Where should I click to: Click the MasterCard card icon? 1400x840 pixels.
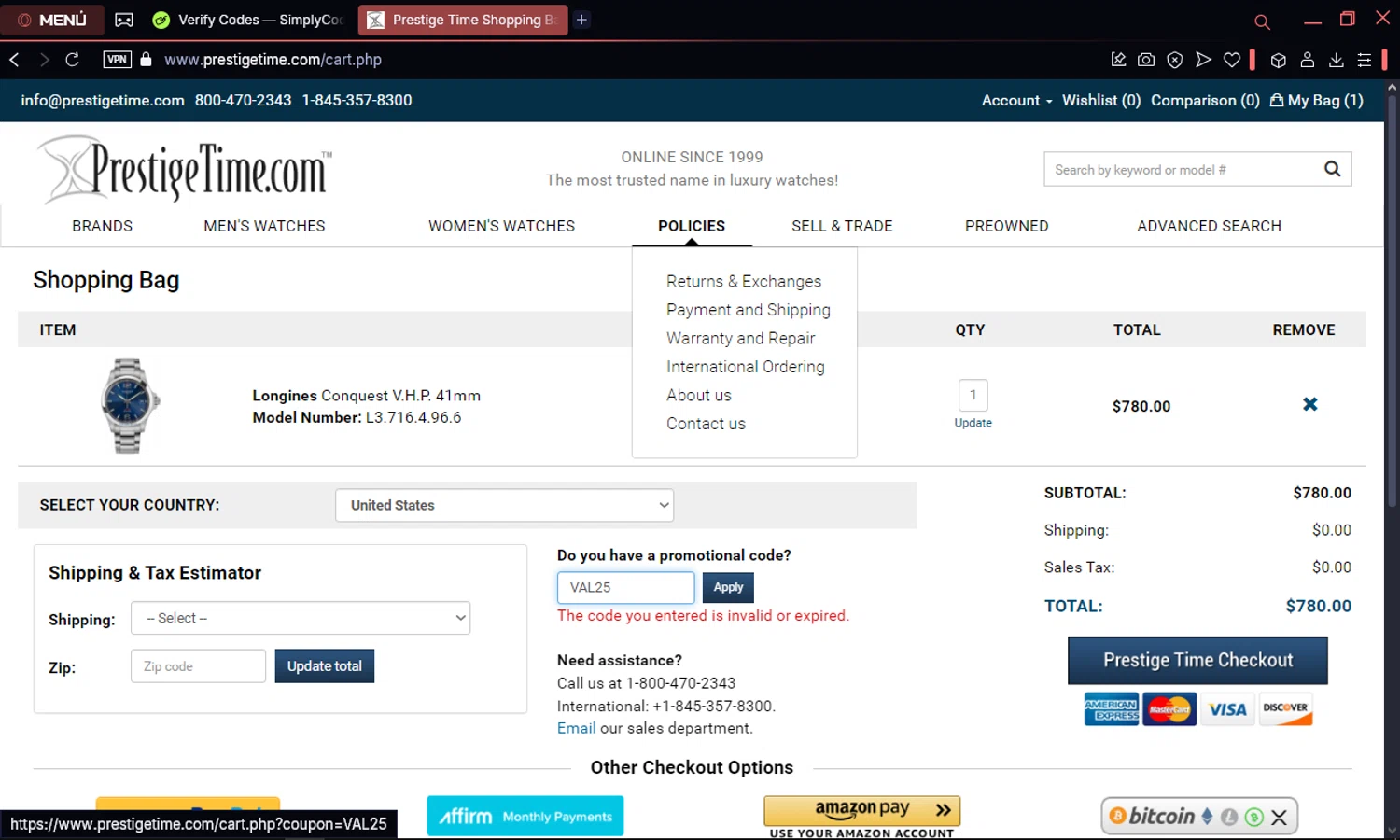tap(1169, 709)
